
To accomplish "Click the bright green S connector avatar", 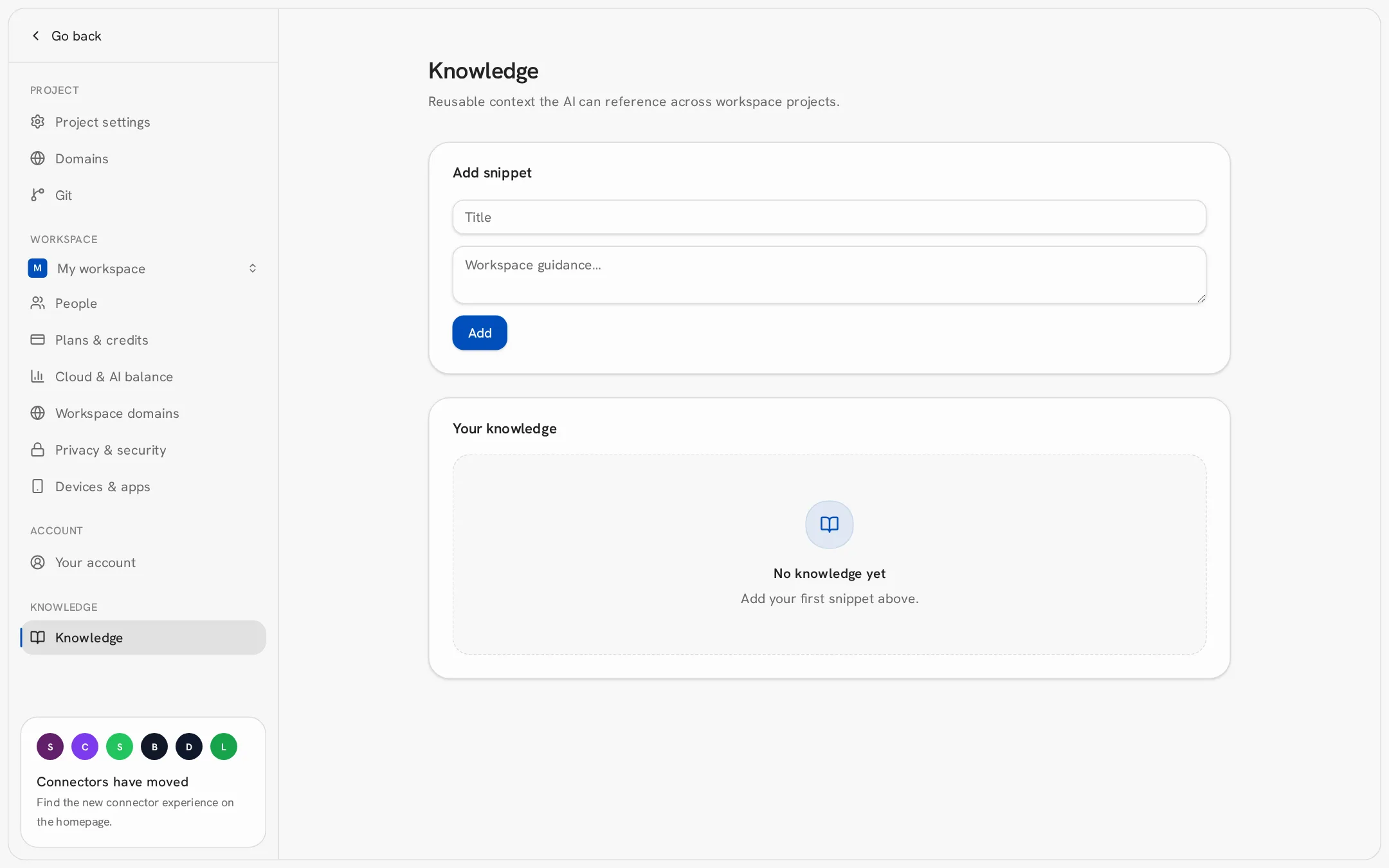I will point(120,746).
